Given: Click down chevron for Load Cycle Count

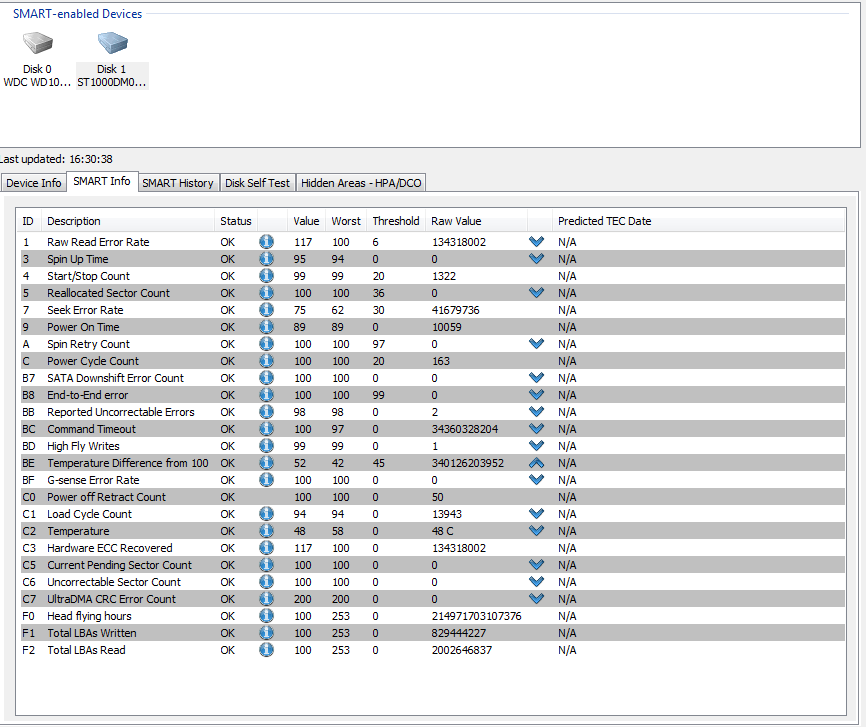Looking at the screenshot, I should (x=536, y=513).
